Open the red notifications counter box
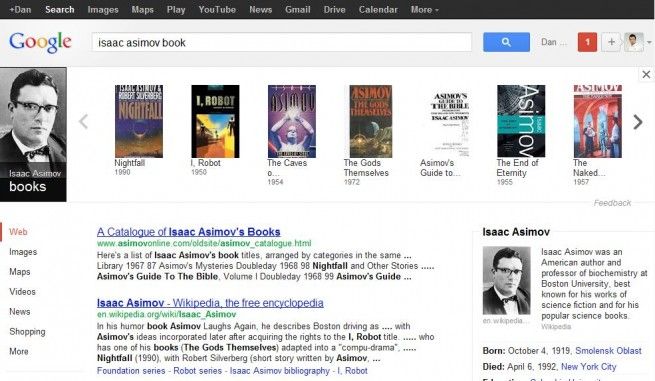This screenshot has height=381, width=655. 587,42
